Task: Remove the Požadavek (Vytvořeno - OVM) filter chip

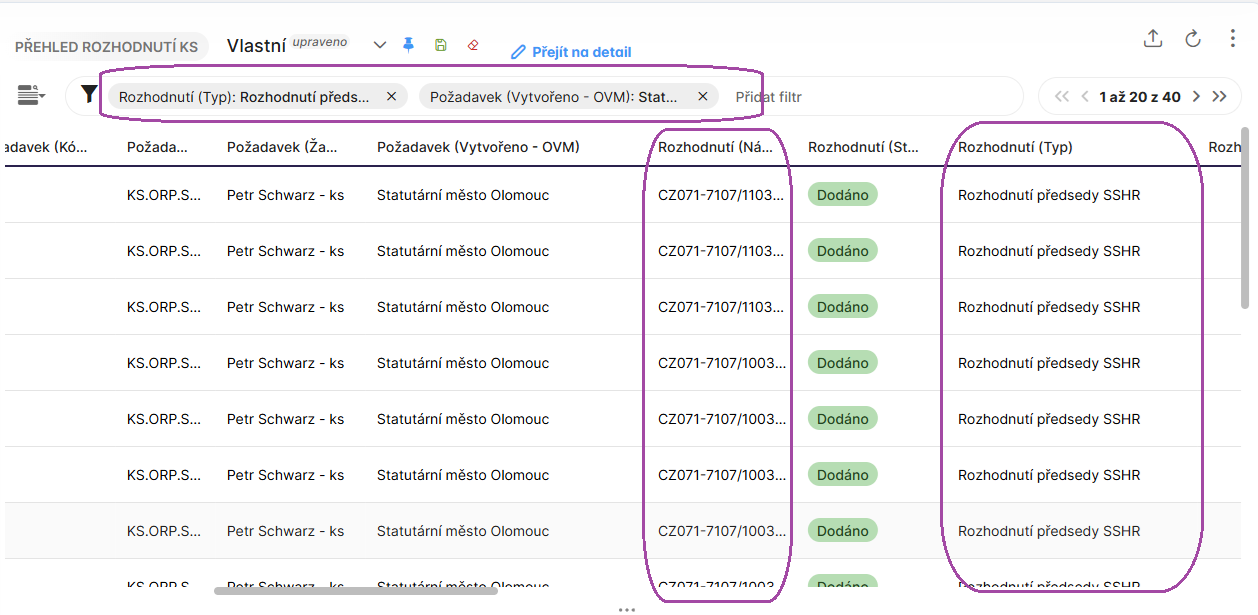Action: click(702, 97)
